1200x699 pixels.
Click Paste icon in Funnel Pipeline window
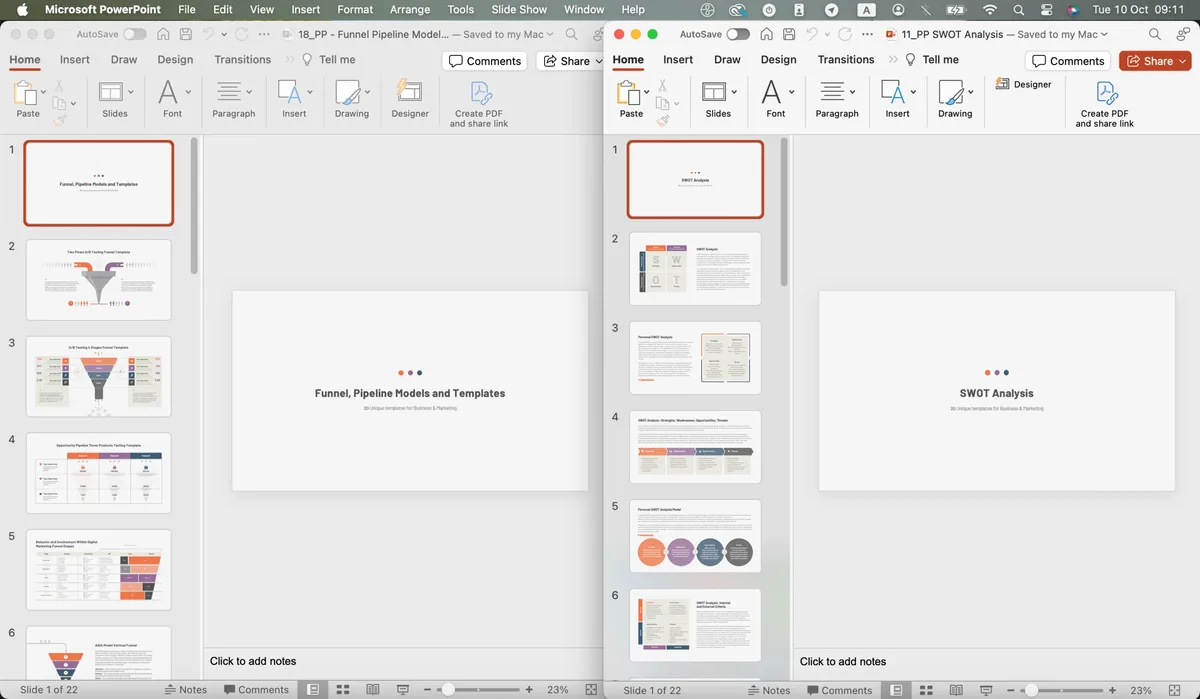click(25, 93)
